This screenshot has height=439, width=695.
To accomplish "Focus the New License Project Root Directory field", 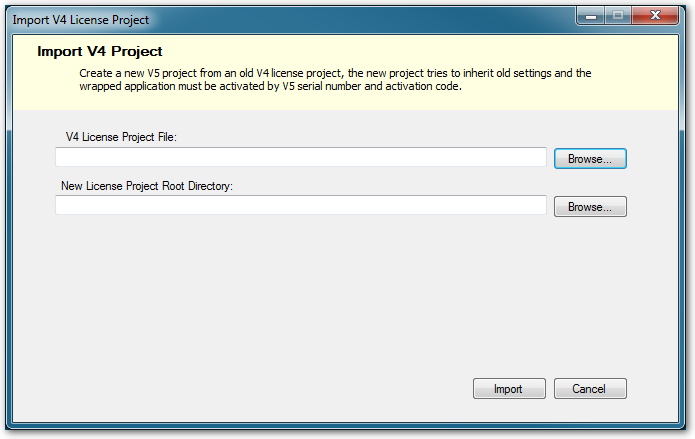I will pos(301,205).
